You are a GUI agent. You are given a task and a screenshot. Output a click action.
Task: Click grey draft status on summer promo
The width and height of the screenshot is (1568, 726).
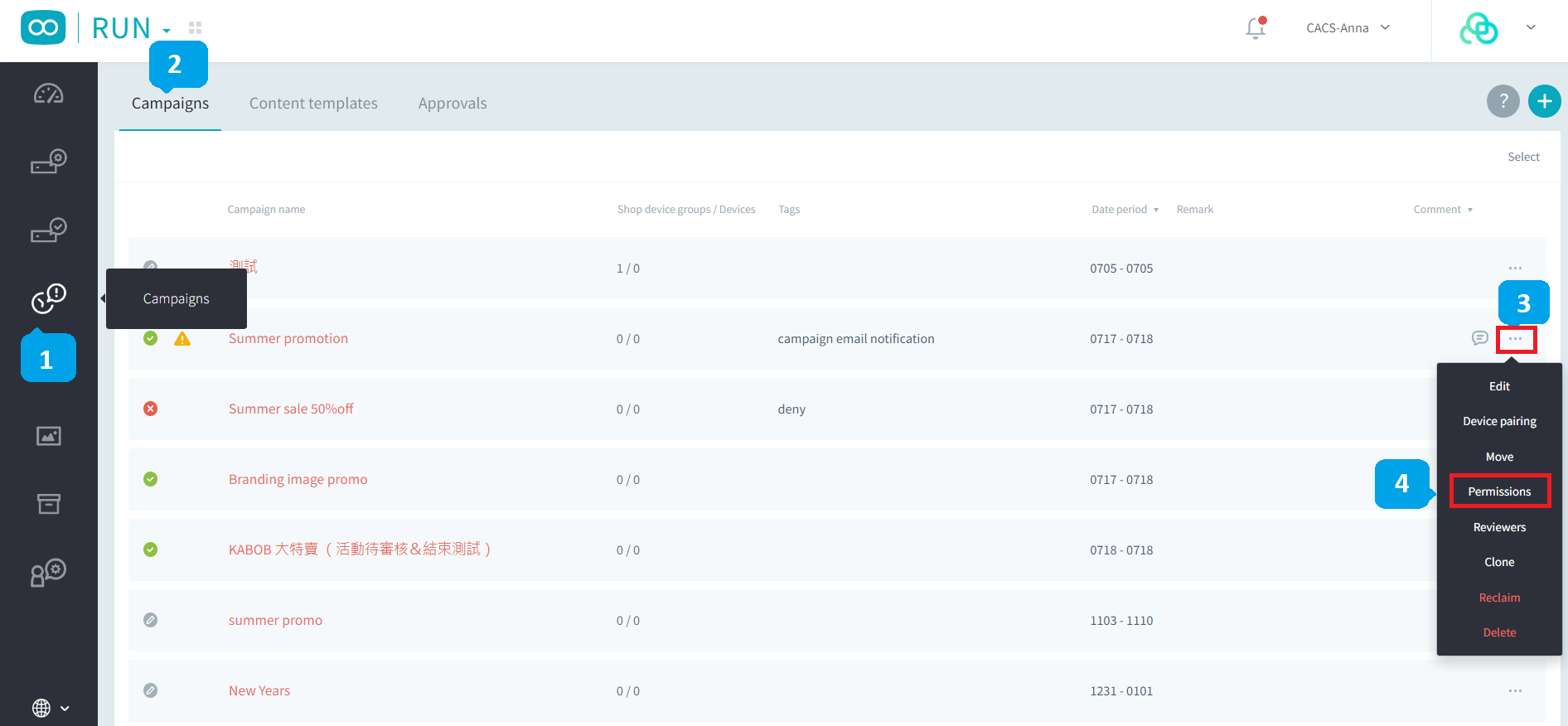[x=150, y=620]
